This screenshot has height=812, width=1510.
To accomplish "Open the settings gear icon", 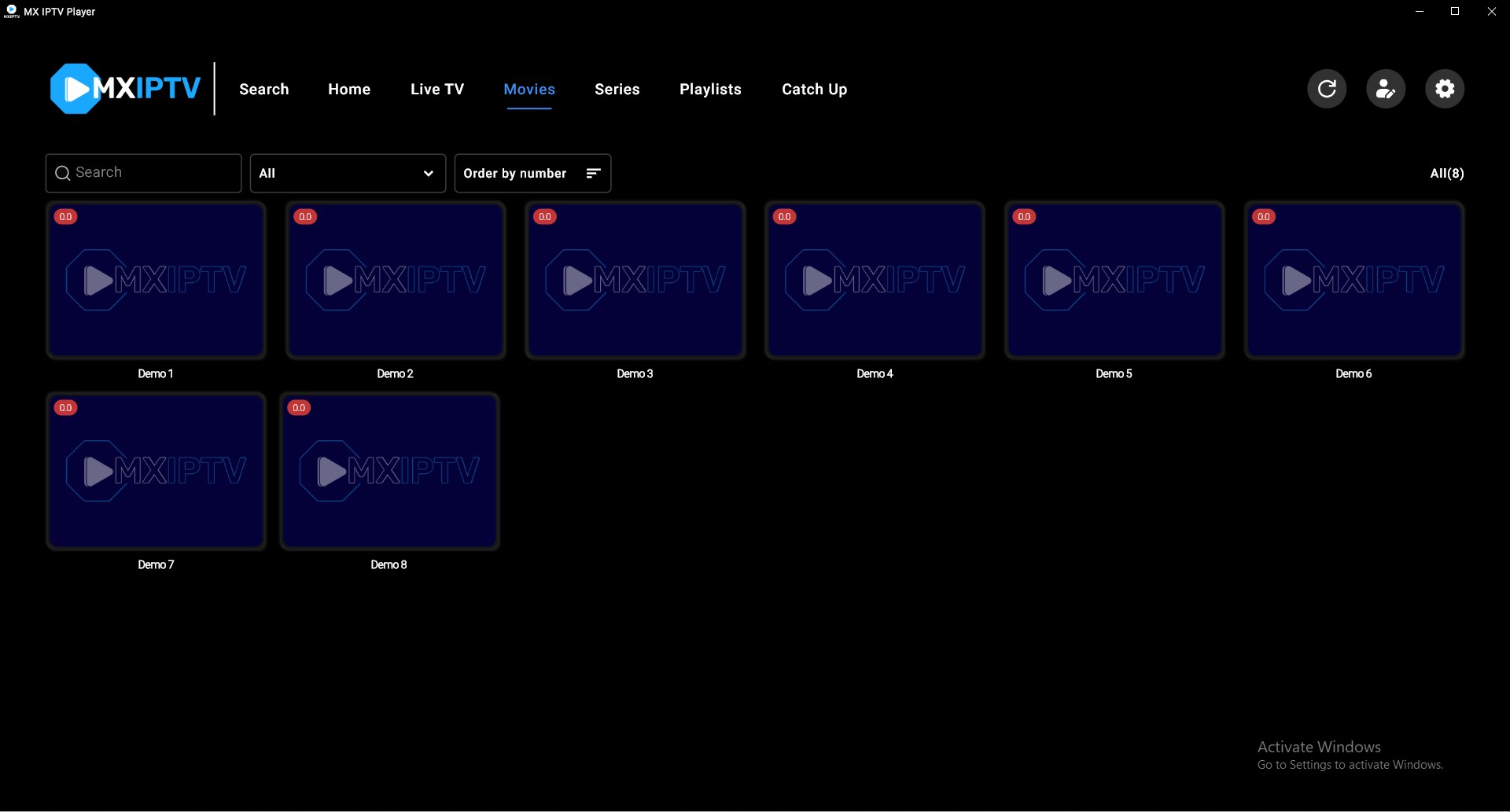I will [x=1445, y=89].
